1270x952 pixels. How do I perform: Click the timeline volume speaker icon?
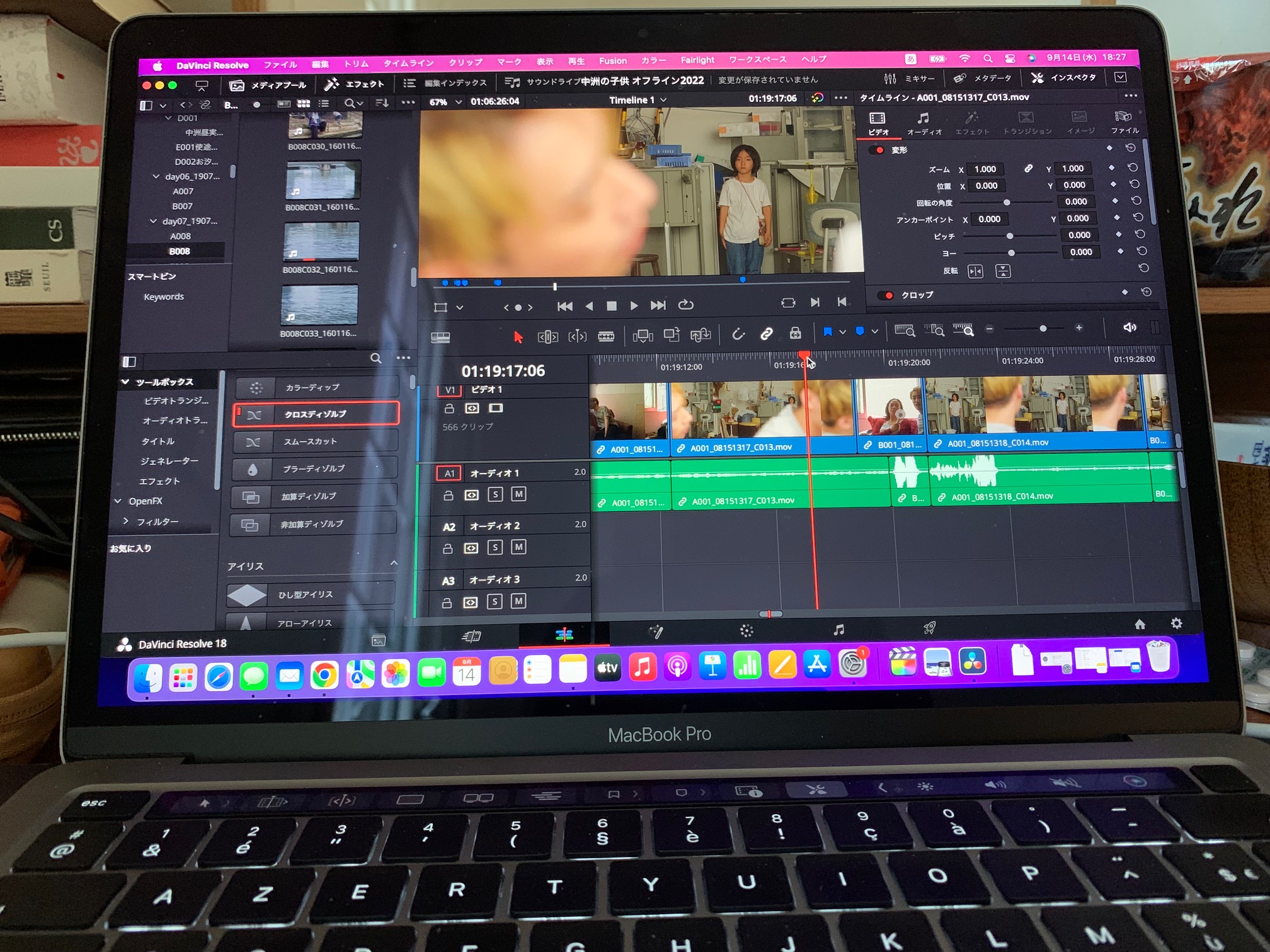pos(1130,327)
